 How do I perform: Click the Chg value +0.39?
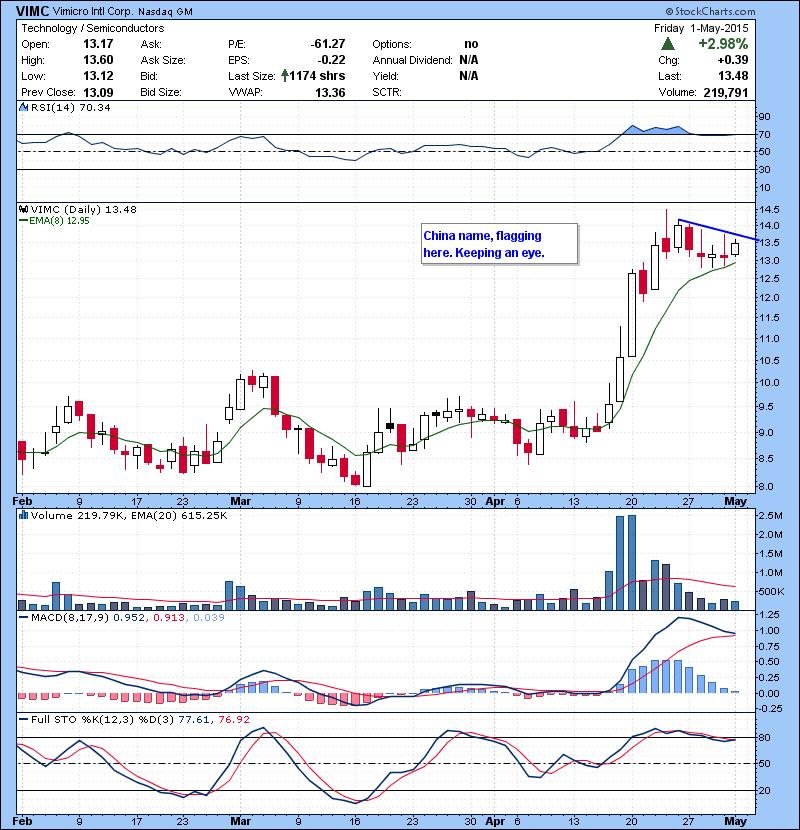[733, 60]
